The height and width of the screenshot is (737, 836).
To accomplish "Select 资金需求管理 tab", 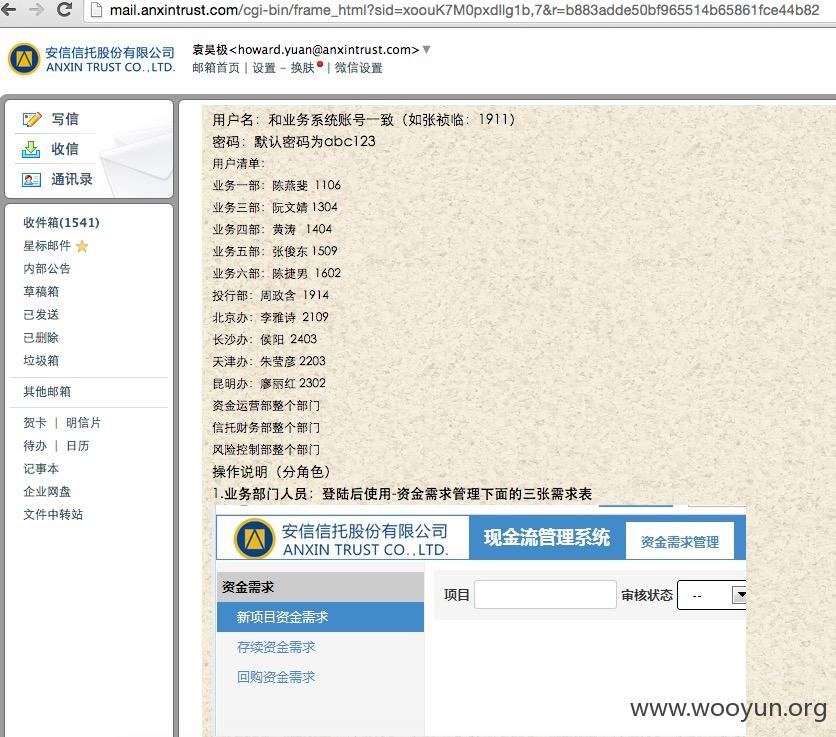I will tap(680, 542).
